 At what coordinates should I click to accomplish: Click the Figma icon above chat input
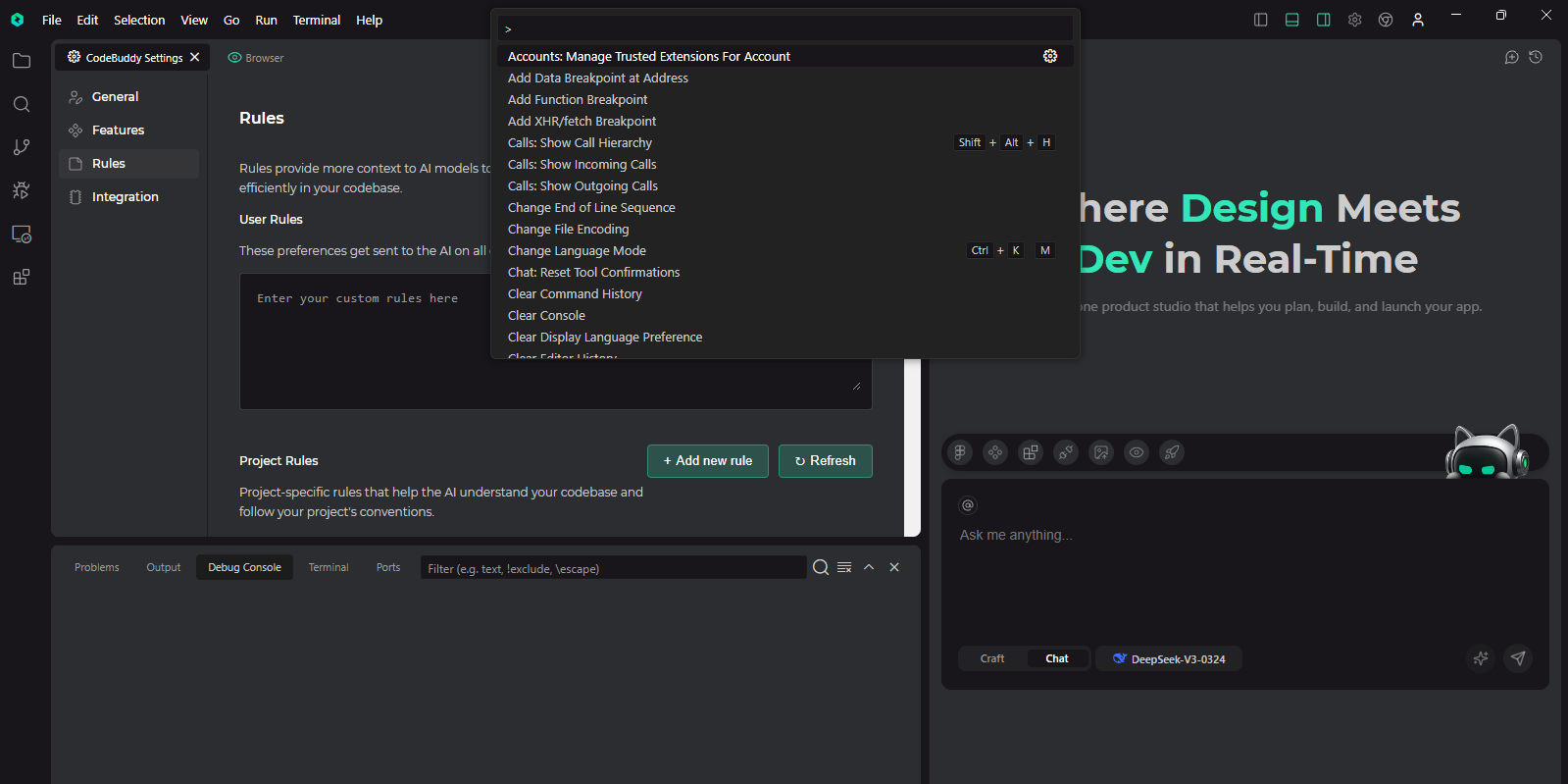tap(960, 452)
